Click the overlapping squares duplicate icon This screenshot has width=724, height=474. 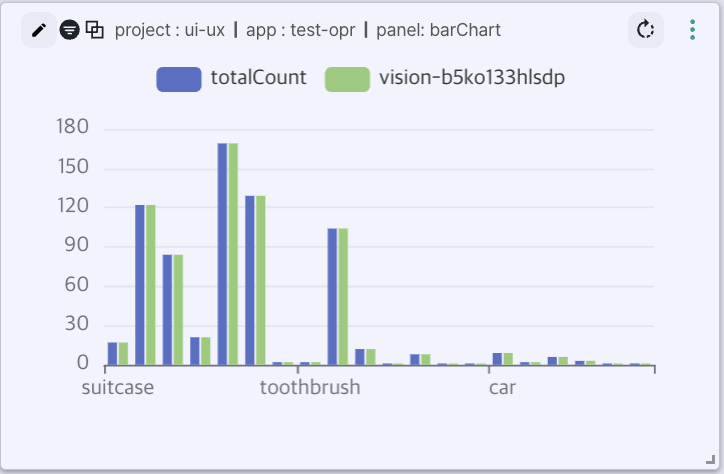pyautogui.click(x=95, y=30)
